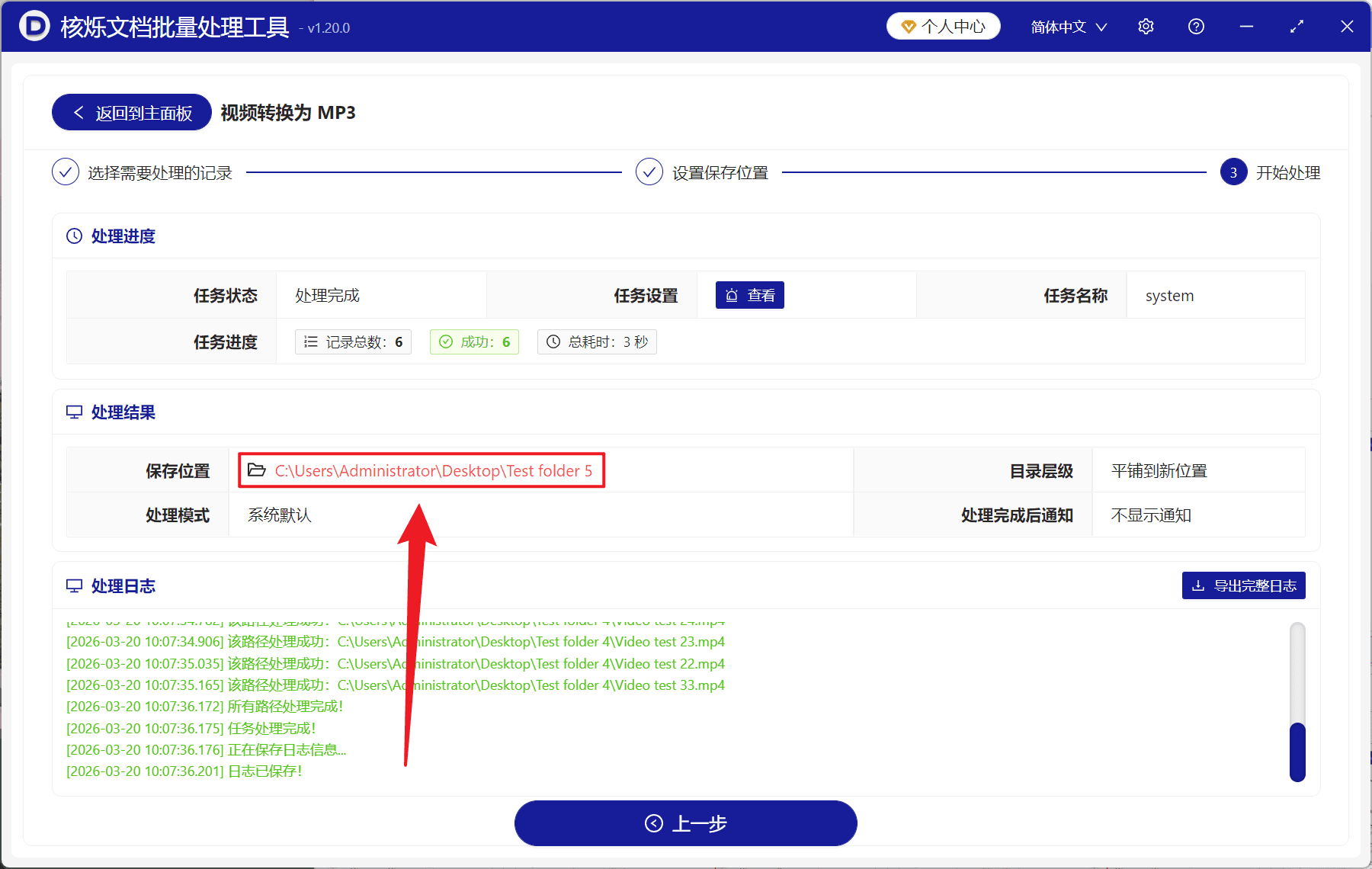The image size is (1372, 869).
Task: Click 上一步 at the bottom
Action: coord(685,823)
